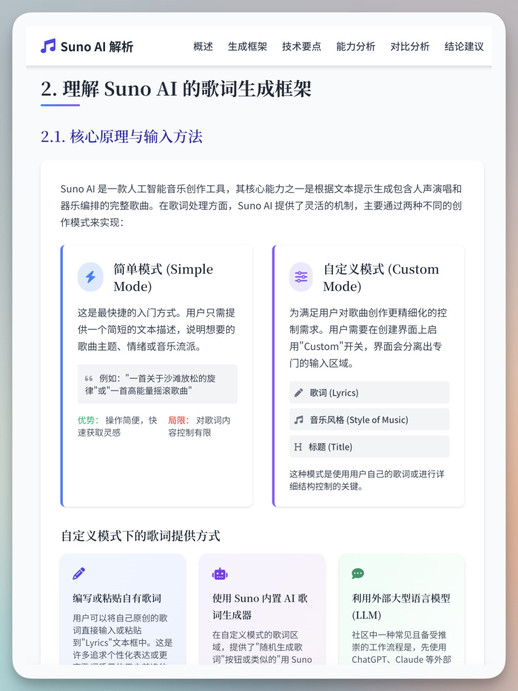Navigate to 结论建议 in the header
This screenshot has width=518, height=691.
464,46
